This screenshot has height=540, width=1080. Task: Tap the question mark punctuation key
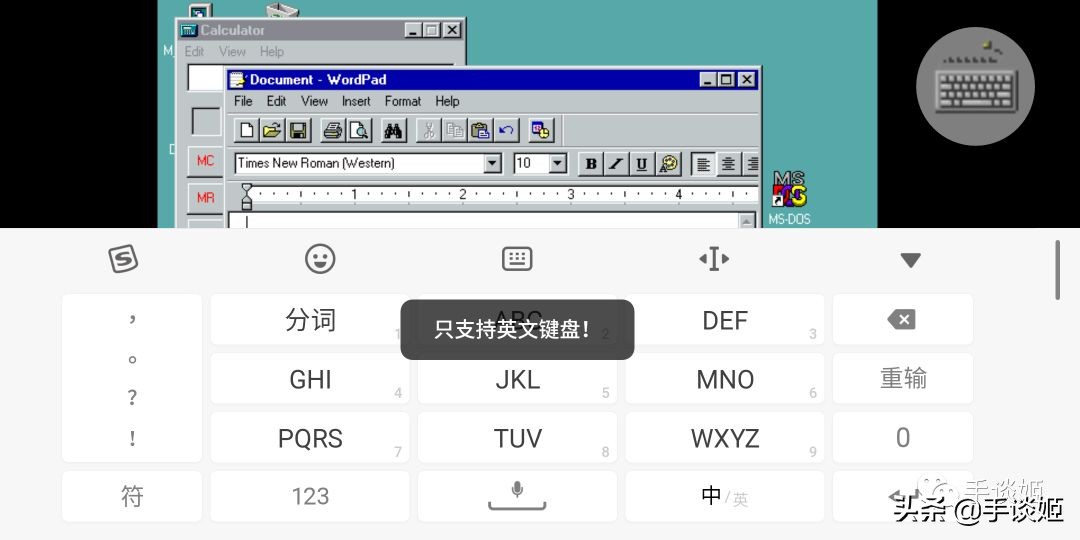[x=132, y=398]
